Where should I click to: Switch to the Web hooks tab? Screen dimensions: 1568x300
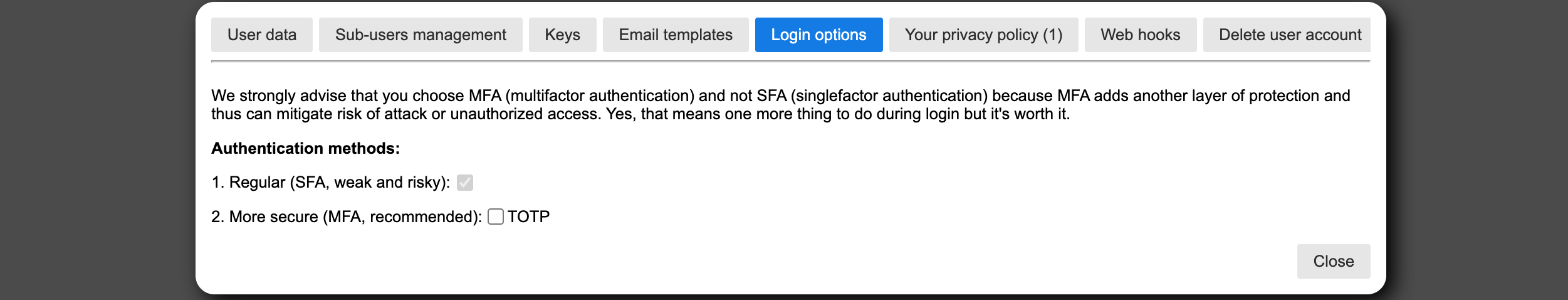click(x=1140, y=35)
